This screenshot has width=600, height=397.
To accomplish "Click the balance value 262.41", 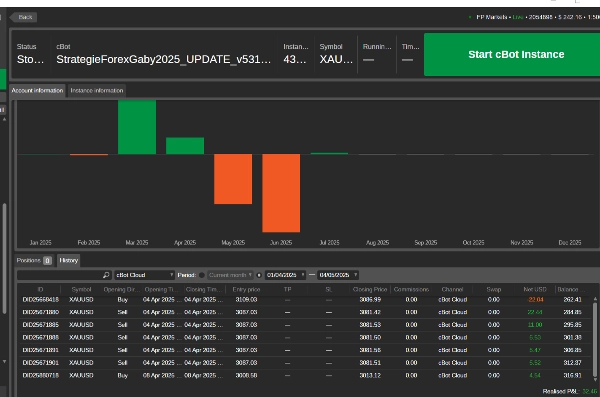I will tap(572, 299).
